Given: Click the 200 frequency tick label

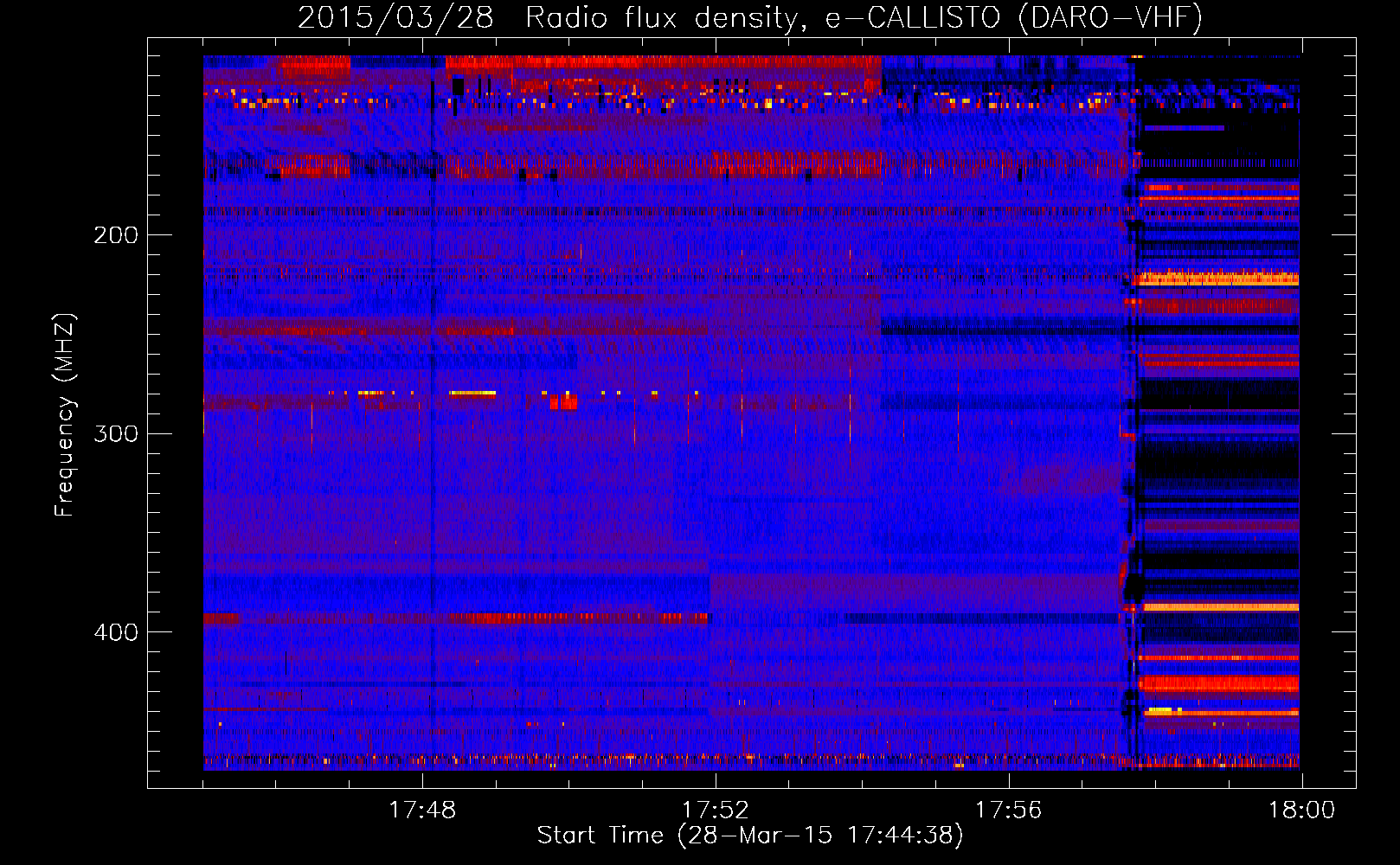Looking at the screenshot, I should click(x=116, y=235).
